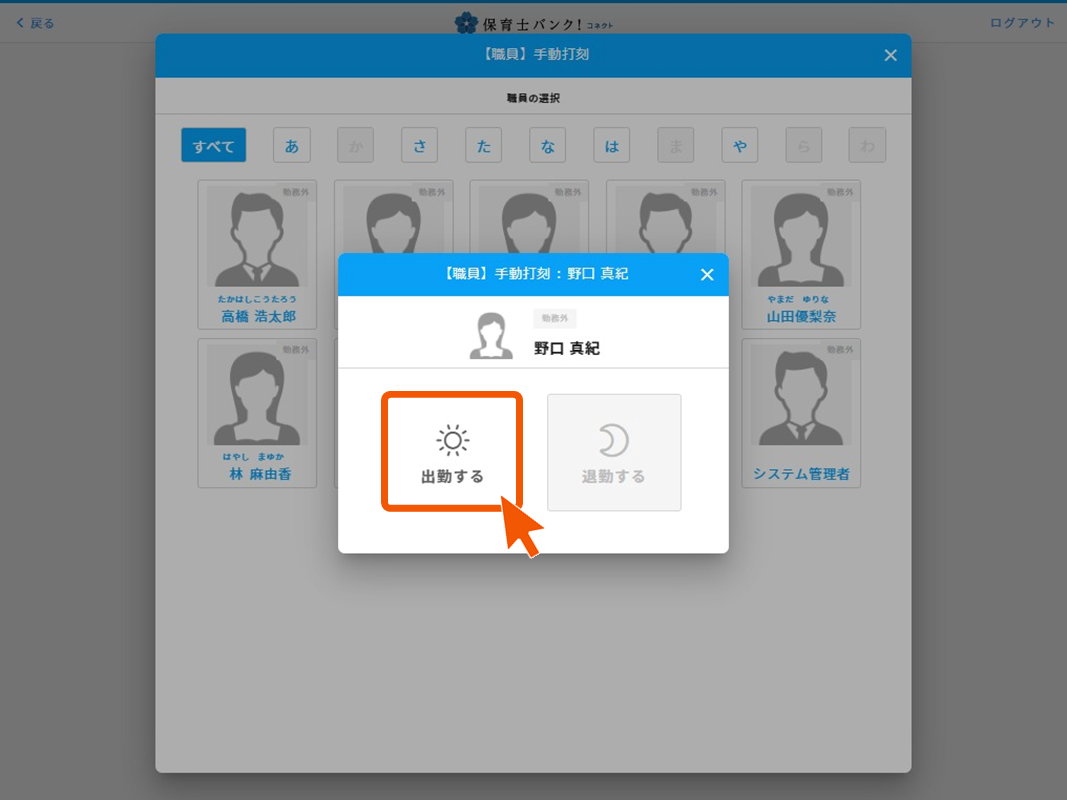
Task: Select the システム管理者 staff card
Action: 801,412
